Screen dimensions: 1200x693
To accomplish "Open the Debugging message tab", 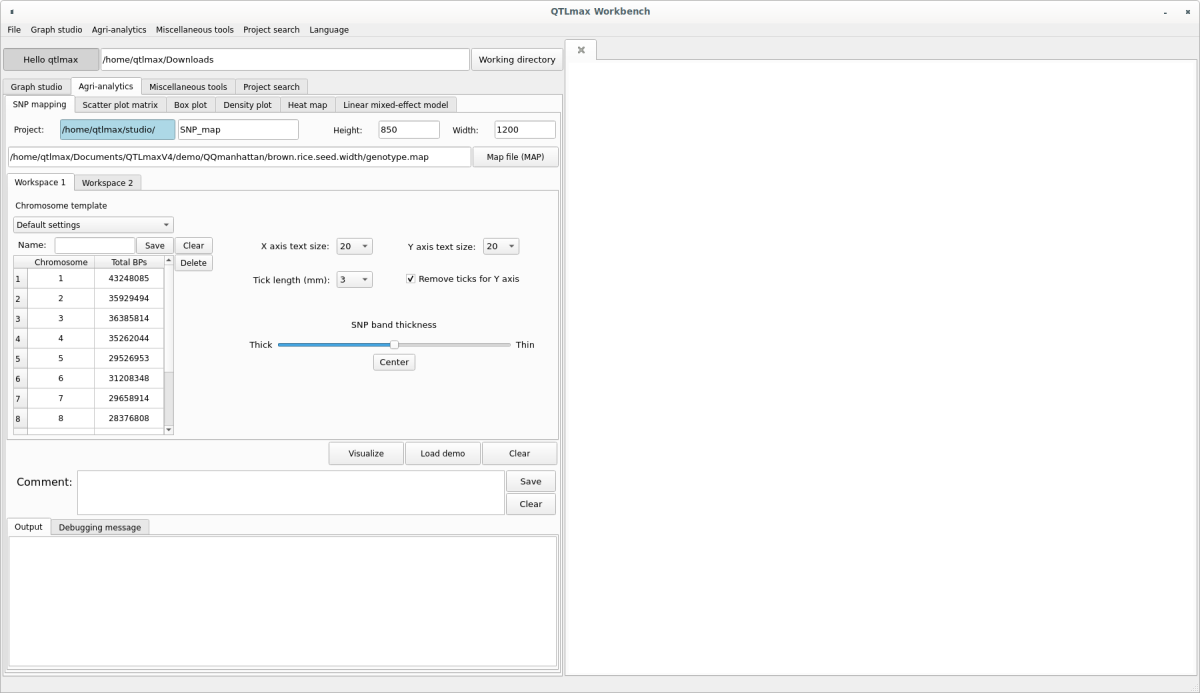I will click(99, 527).
